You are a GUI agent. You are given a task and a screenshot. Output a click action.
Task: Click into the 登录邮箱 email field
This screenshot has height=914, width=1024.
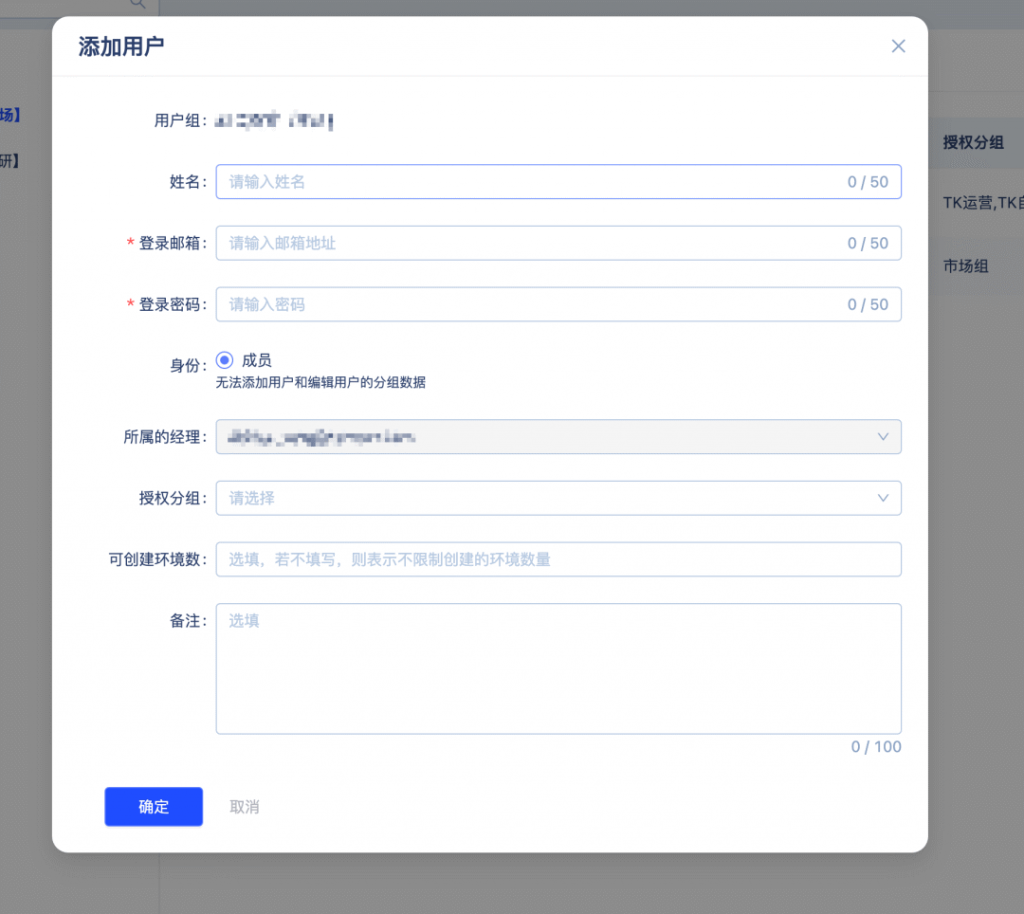coord(530,243)
